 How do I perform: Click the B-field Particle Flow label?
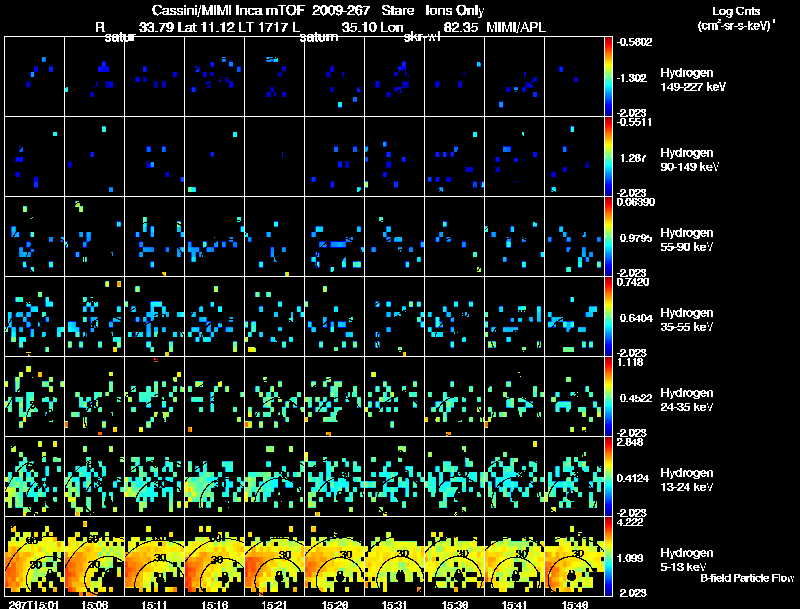tap(747, 578)
